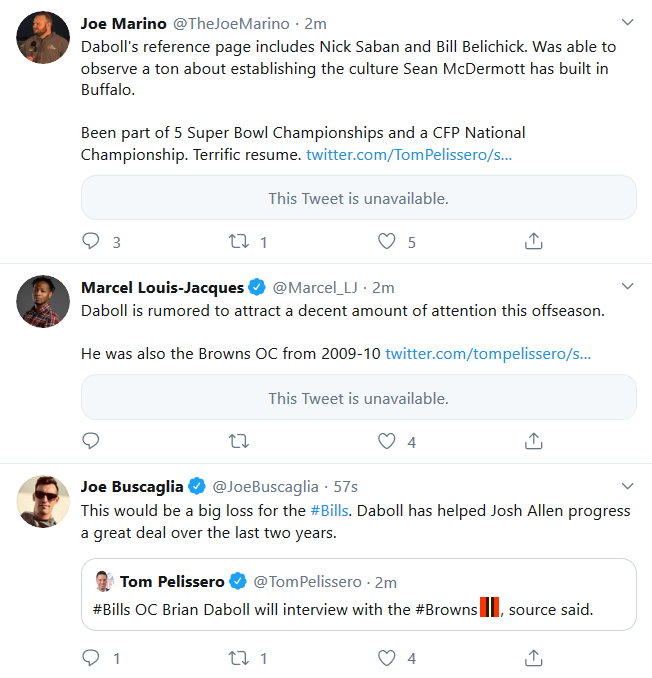The image size is (652, 678).
Task: Like Marcel Louis-Jacques' tweet
Action: coord(387,441)
